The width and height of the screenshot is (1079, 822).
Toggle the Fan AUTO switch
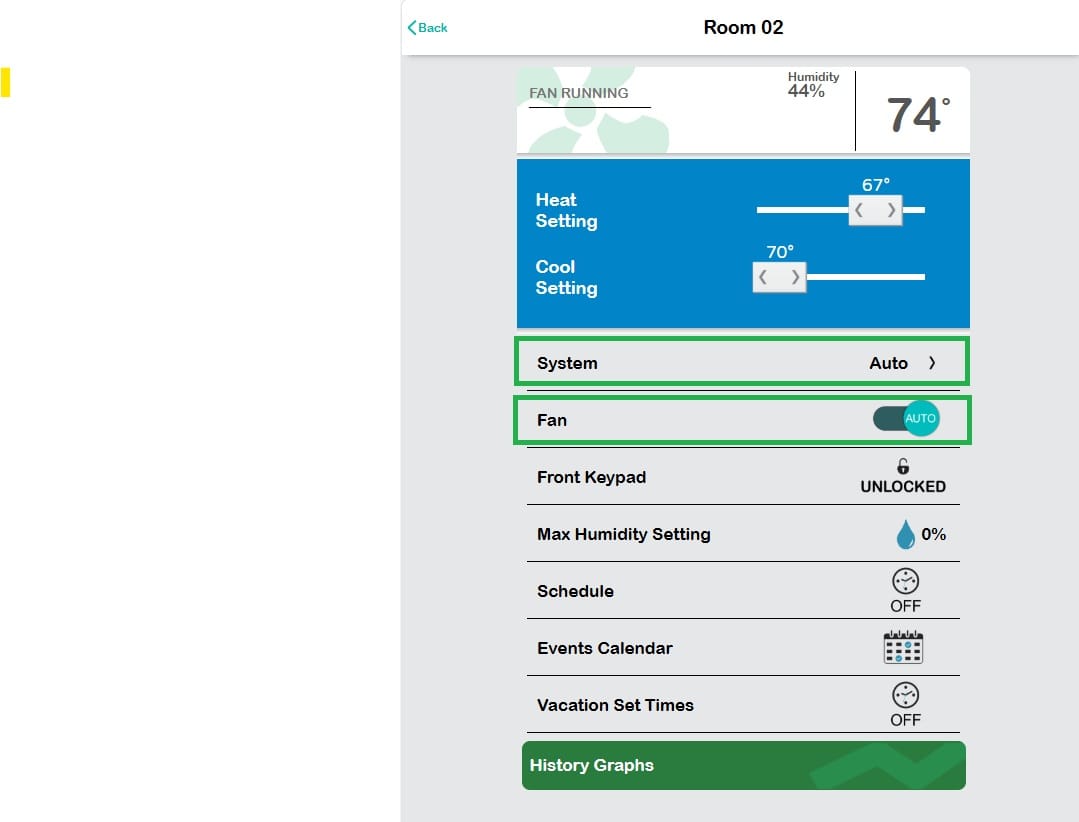[x=906, y=418]
